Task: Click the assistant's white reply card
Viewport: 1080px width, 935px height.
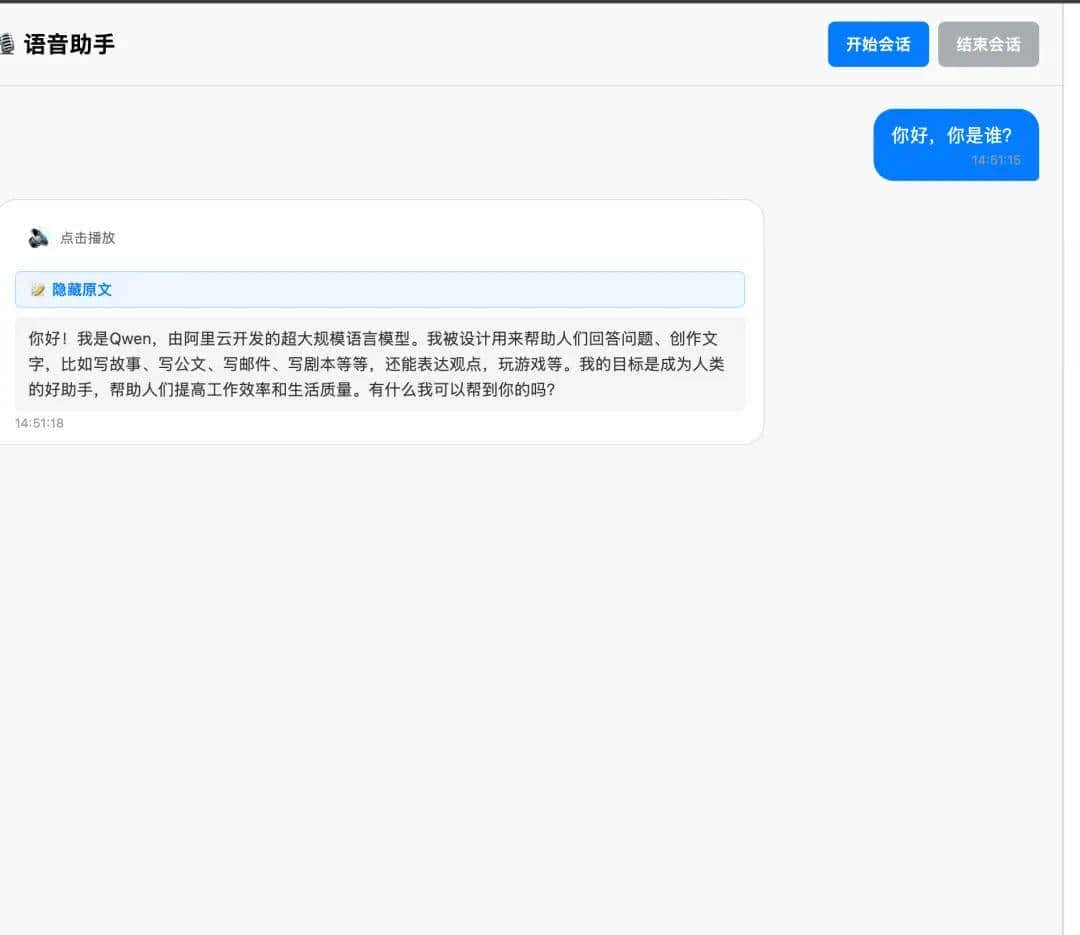Action: [x=380, y=320]
